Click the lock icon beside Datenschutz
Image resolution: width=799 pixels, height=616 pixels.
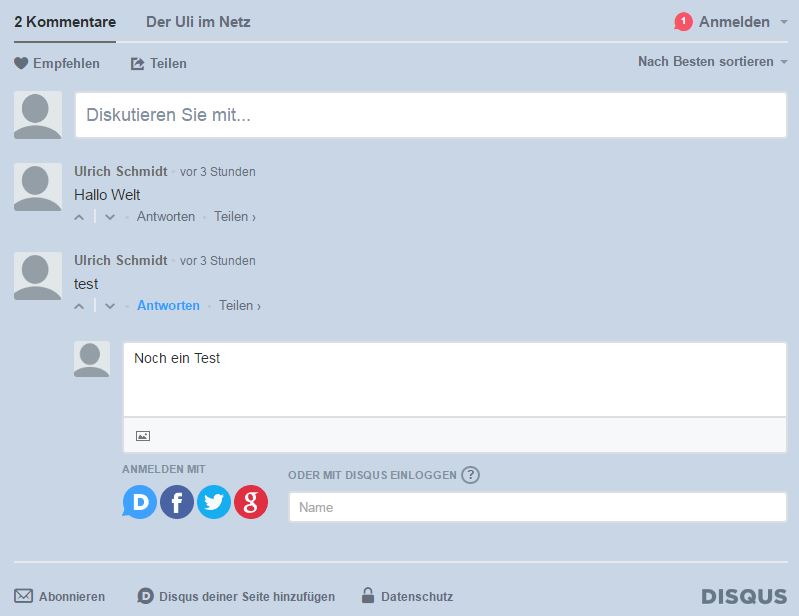click(x=368, y=595)
